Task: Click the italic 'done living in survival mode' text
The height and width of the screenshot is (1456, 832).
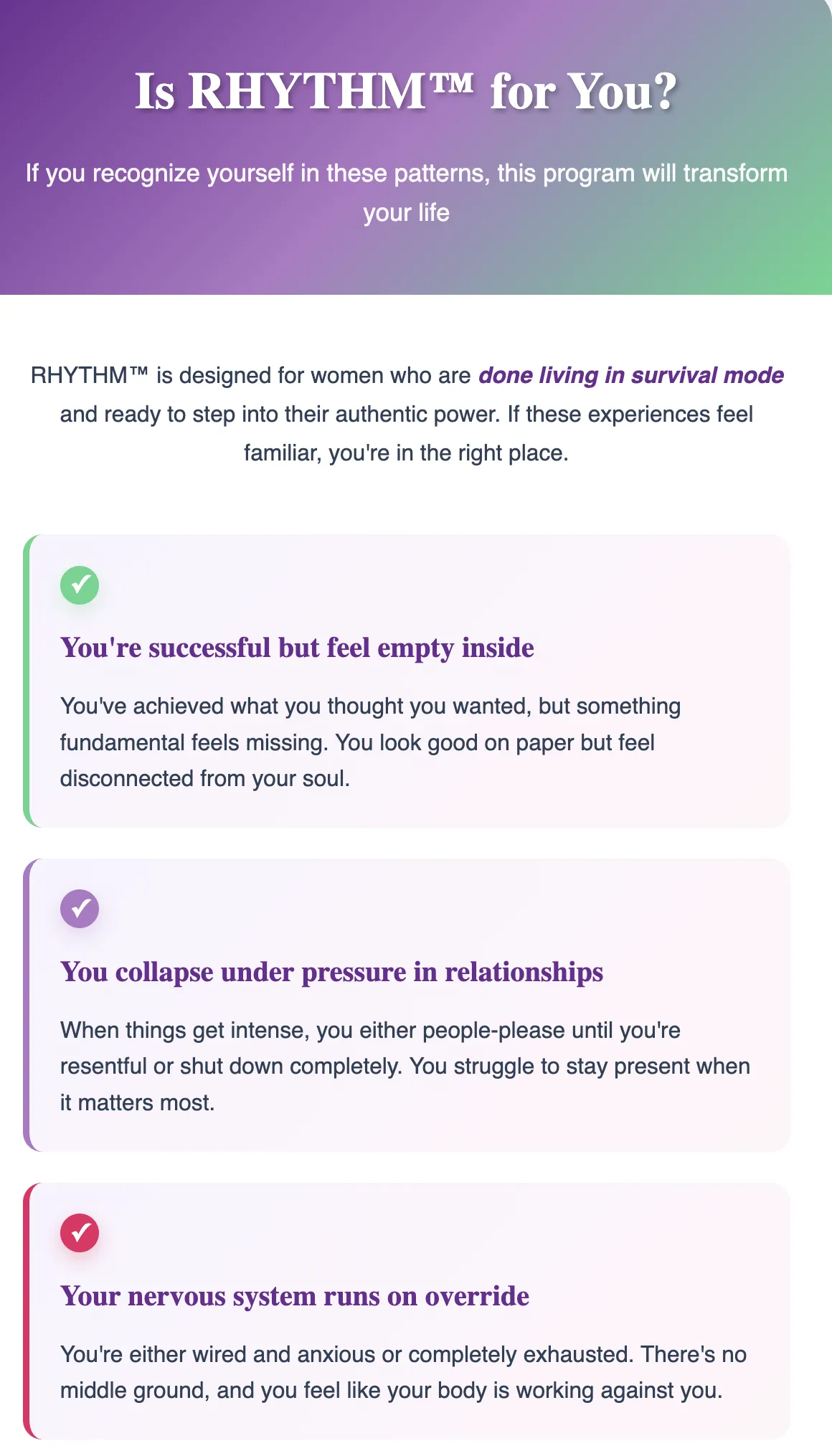Action: point(631,375)
